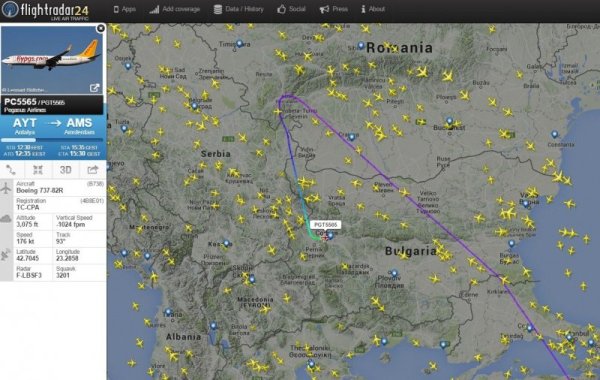Open the Social menu
The image size is (600, 380).
[292, 9]
